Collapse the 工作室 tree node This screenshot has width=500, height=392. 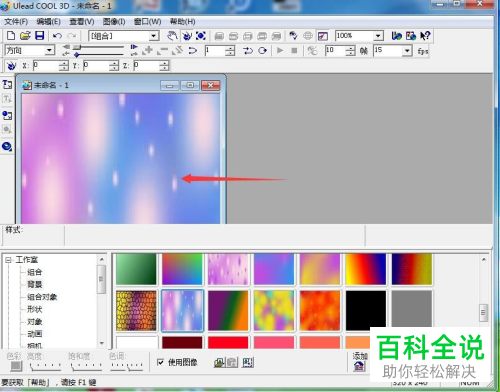(x=8, y=260)
